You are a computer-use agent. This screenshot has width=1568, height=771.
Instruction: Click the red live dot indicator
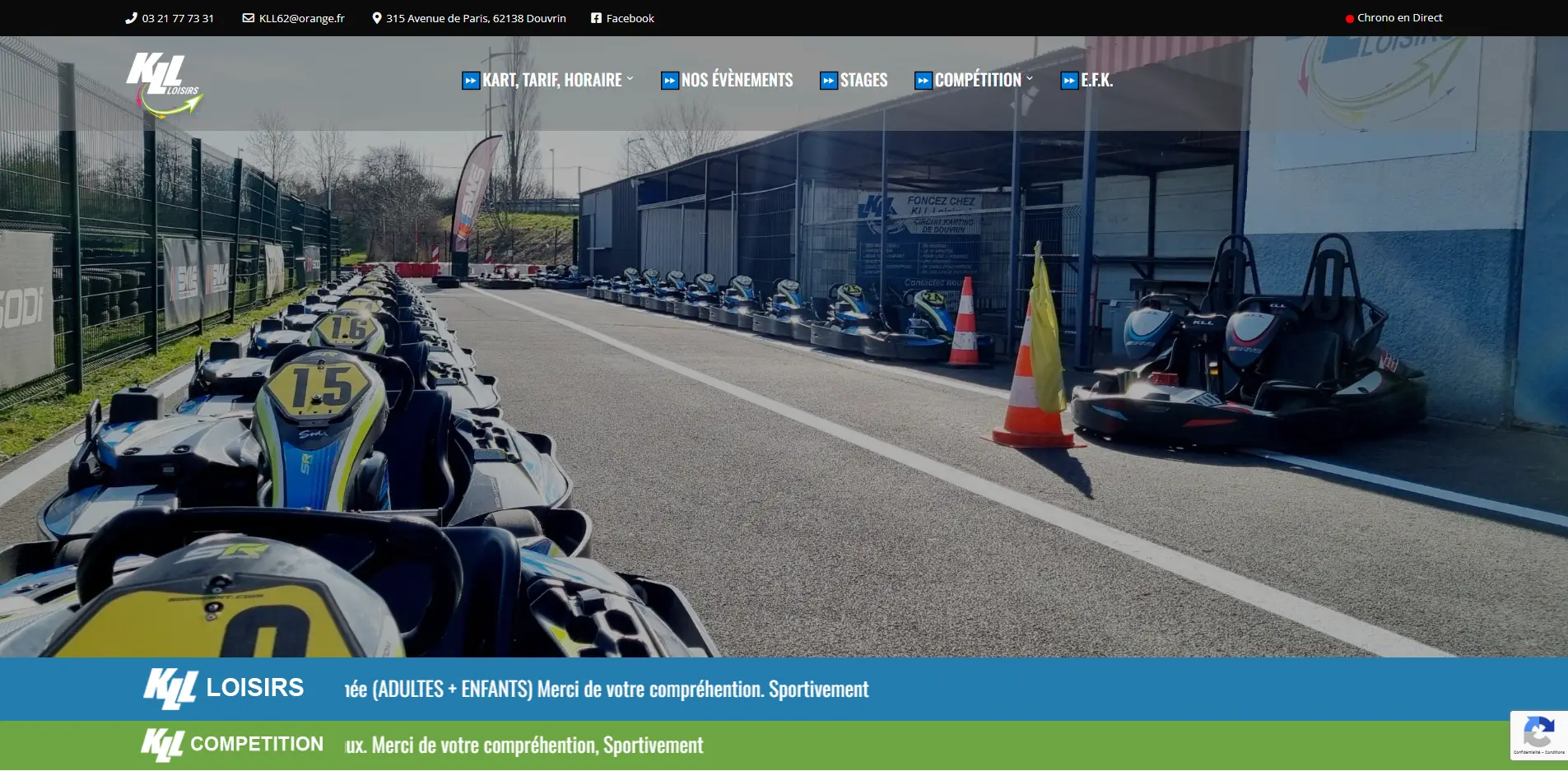point(1349,19)
